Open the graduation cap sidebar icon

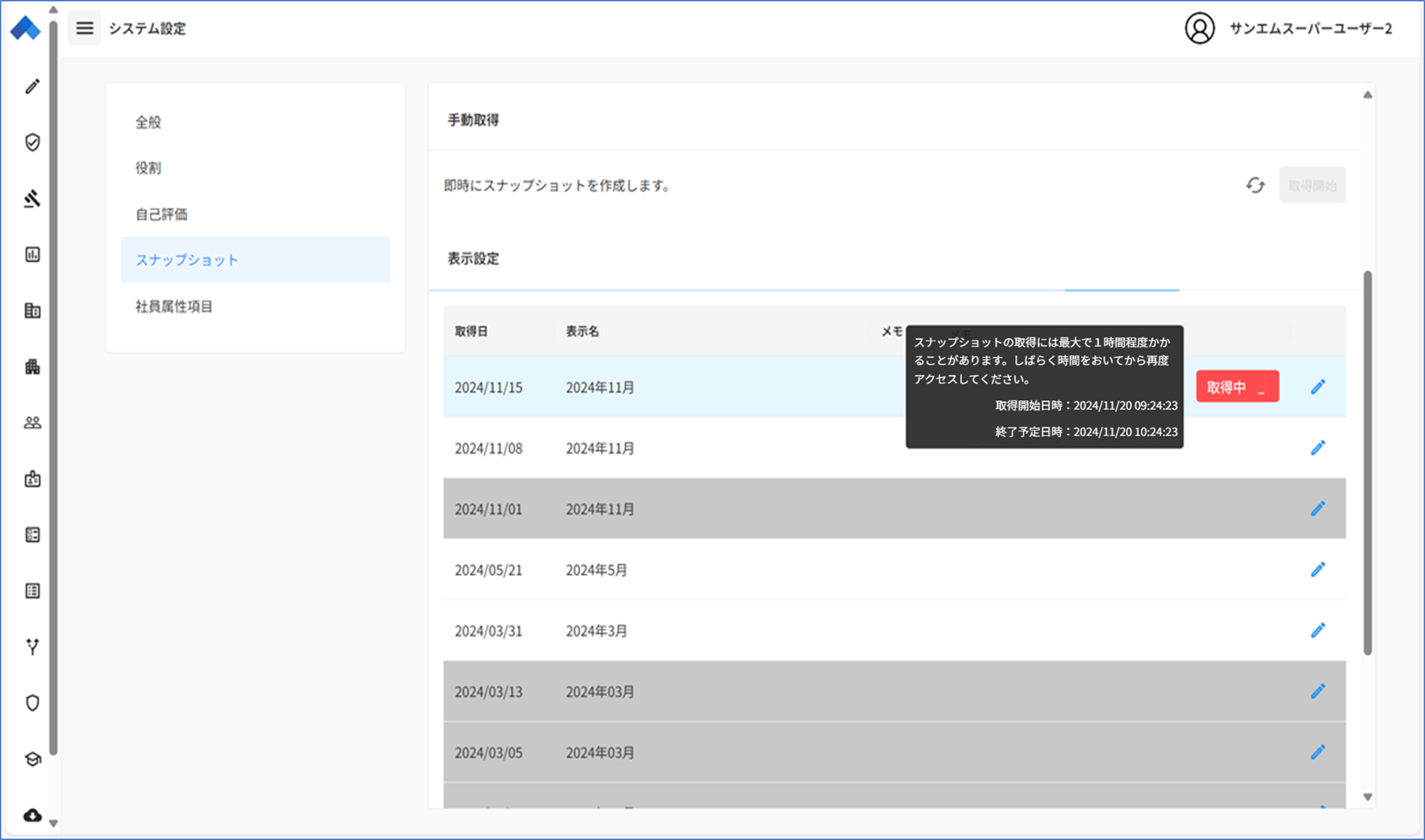(x=32, y=759)
